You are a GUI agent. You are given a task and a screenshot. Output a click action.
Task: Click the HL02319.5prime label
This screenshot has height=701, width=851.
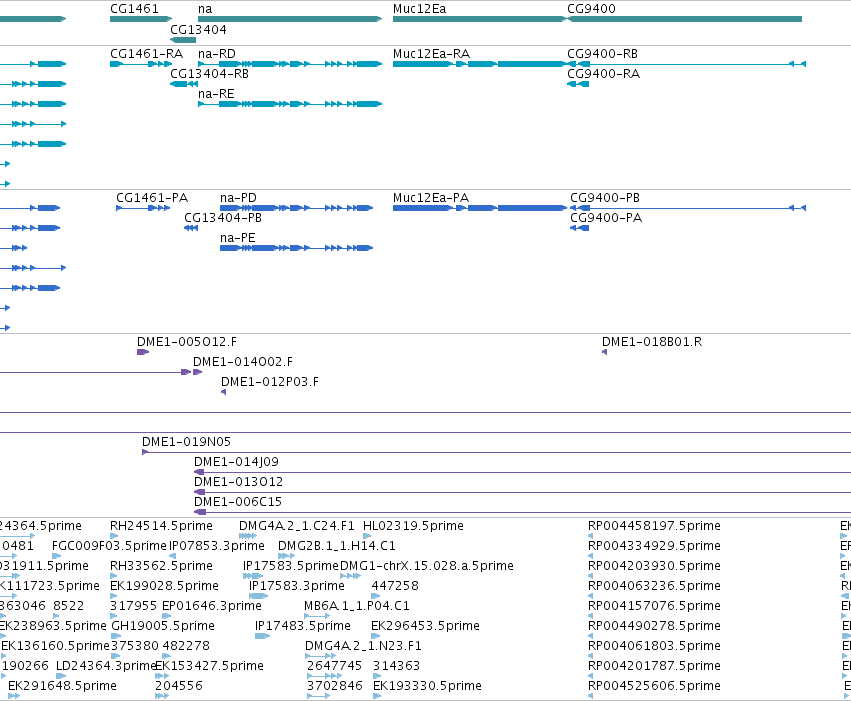tap(413, 526)
